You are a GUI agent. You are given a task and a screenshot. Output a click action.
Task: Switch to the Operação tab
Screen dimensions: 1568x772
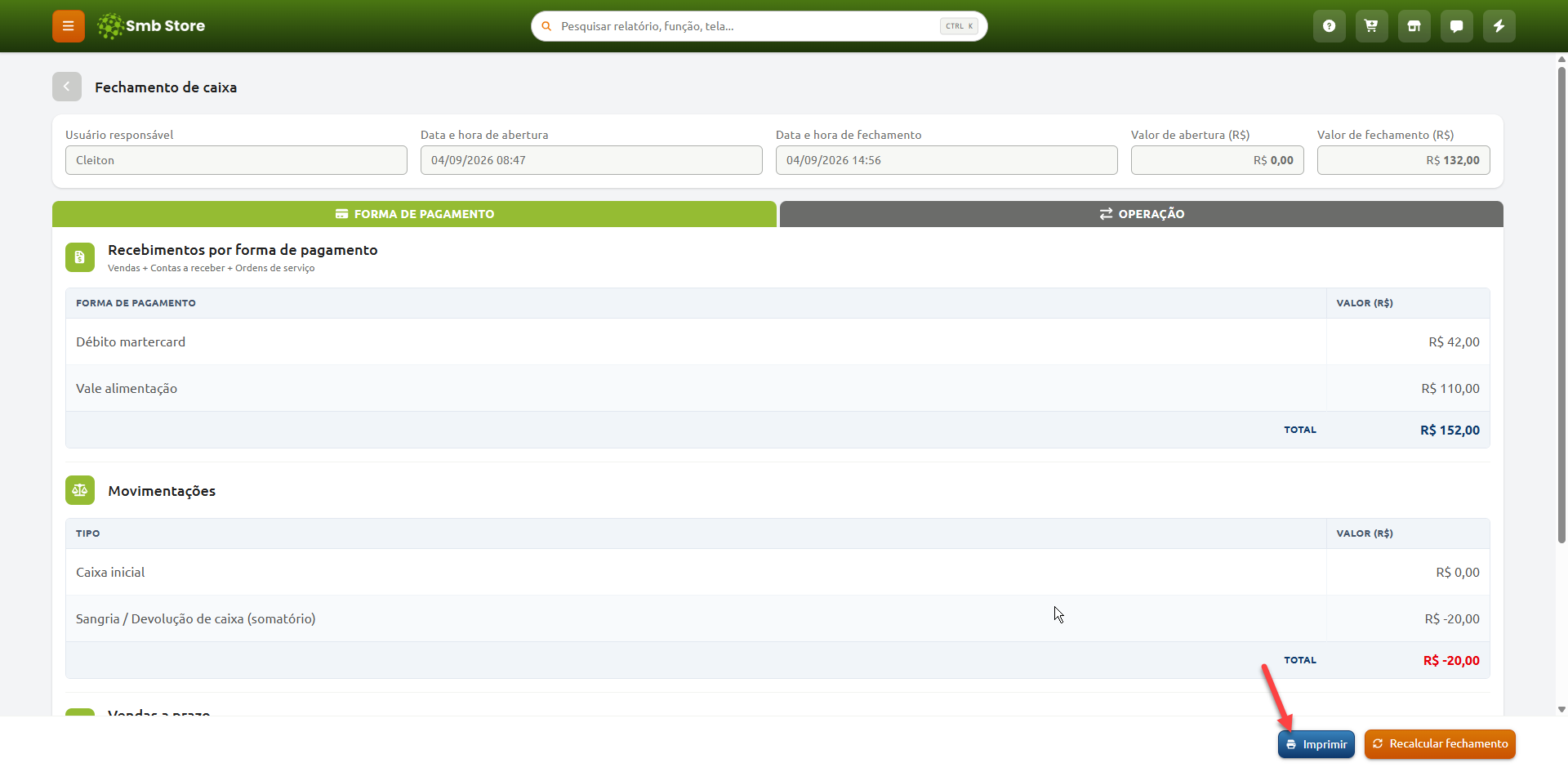[x=1142, y=214]
